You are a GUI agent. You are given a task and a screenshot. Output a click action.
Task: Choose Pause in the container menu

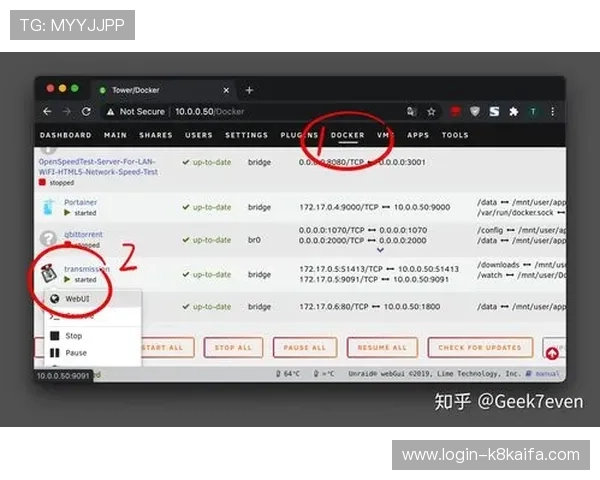75,353
